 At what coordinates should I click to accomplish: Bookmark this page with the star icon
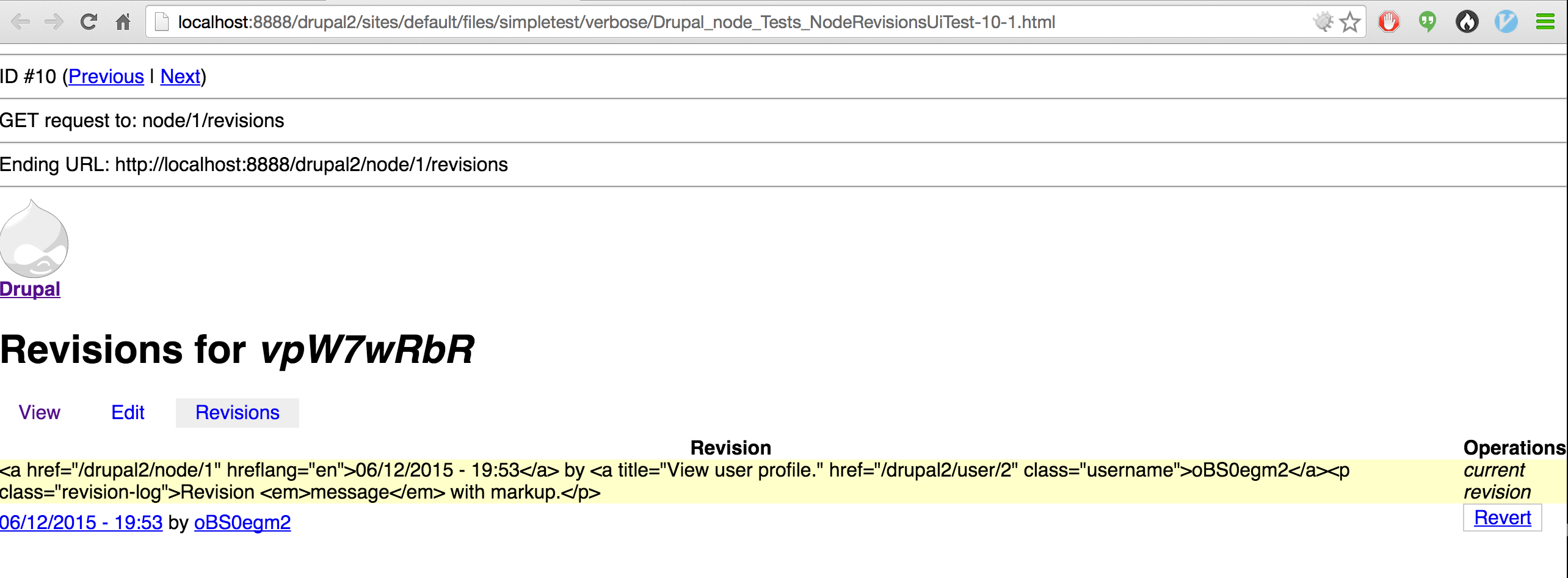tap(1349, 22)
